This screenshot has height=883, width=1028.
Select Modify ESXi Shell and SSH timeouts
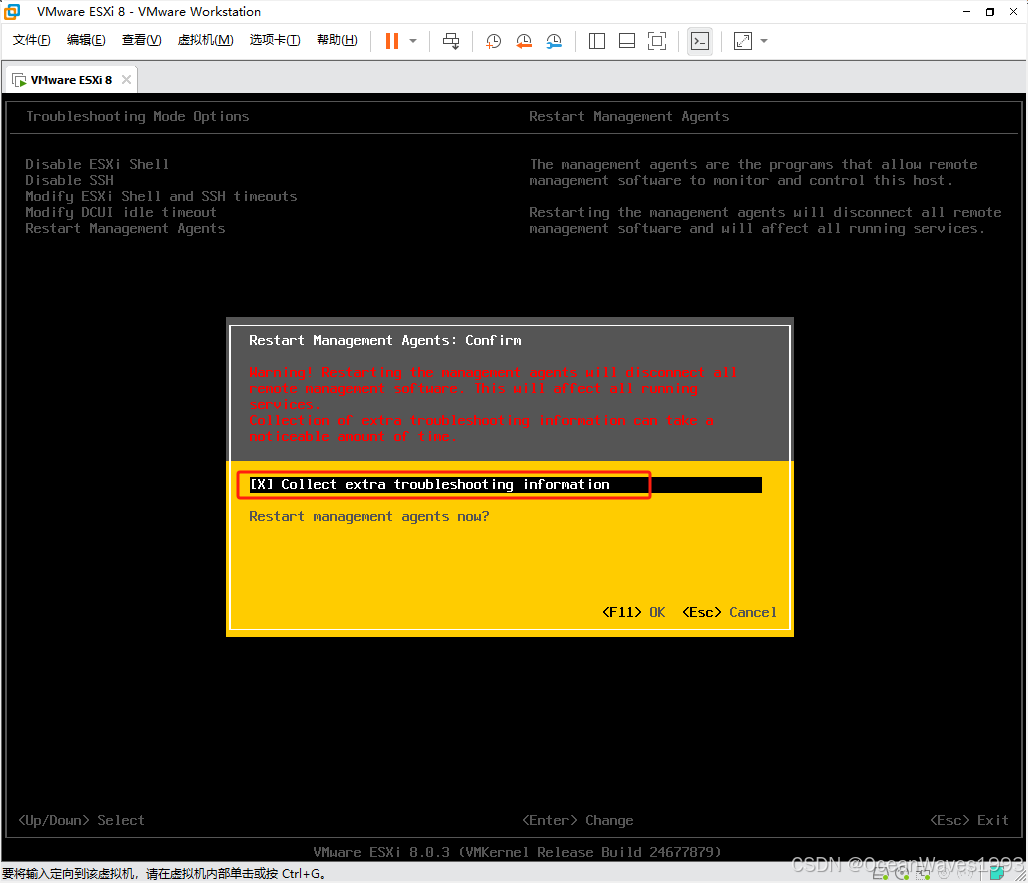(x=161, y=196)
